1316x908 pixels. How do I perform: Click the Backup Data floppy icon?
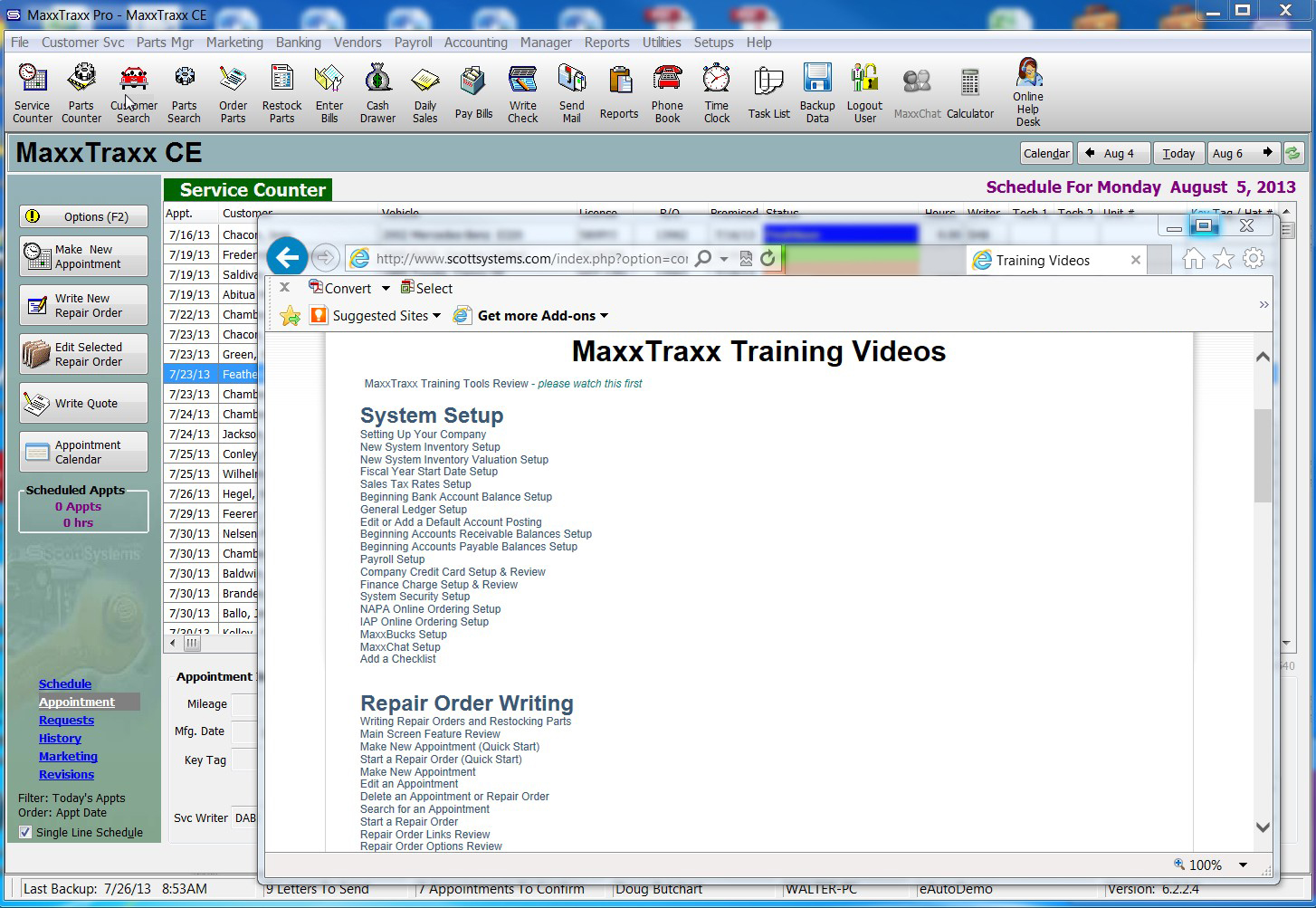click(817, 92)
